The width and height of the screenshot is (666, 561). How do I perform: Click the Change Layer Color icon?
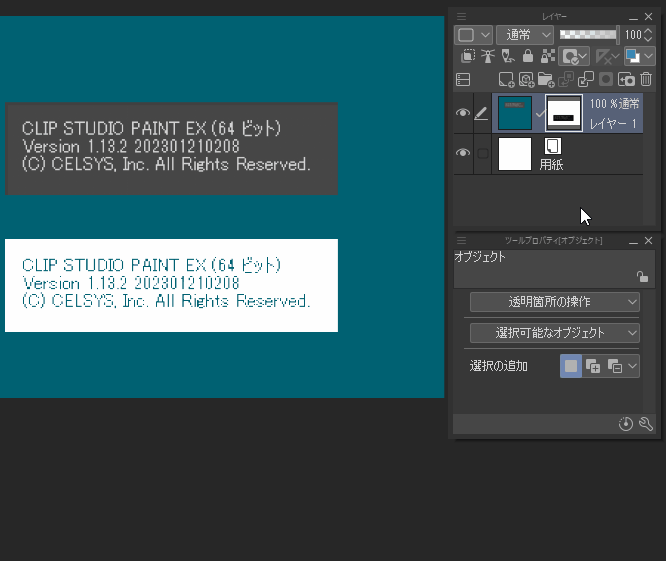coord(633,56)
